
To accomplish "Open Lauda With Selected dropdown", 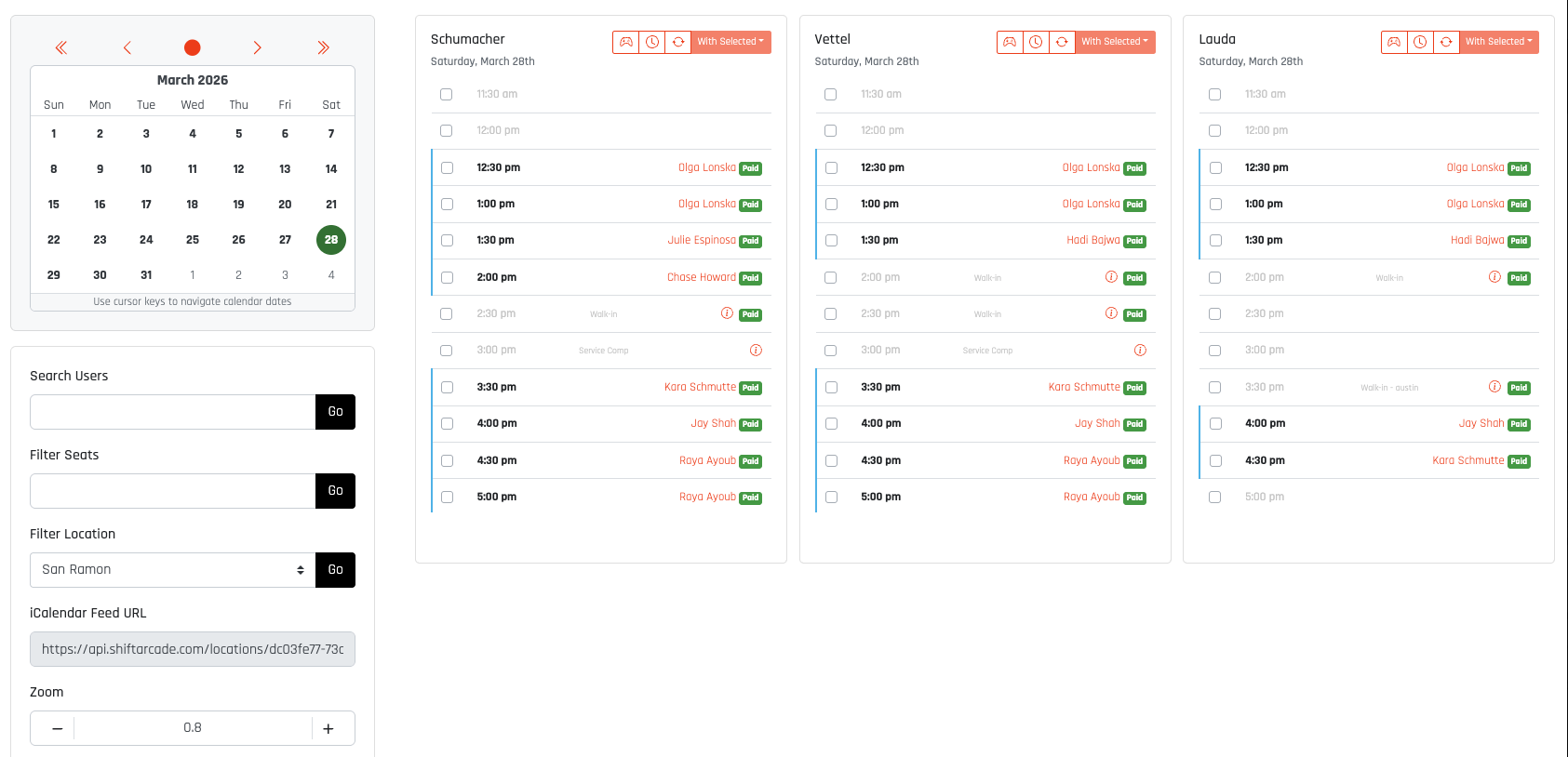I will [x=1499, y=42].
